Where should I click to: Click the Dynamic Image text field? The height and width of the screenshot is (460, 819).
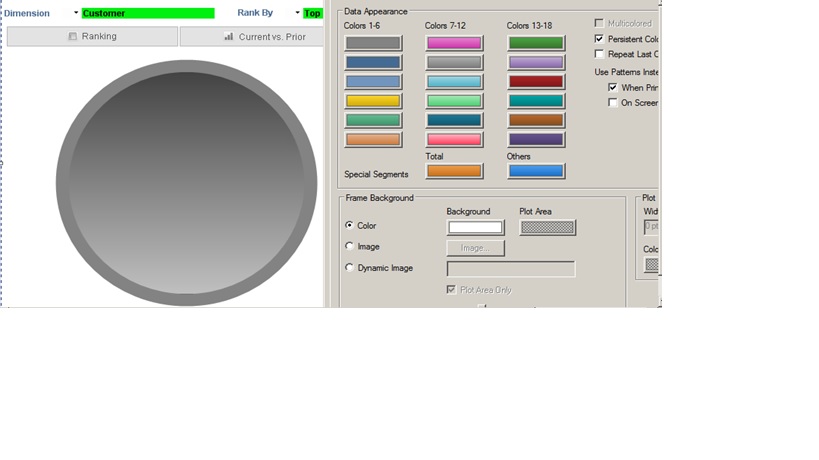pyautogui.click(x=511, y=269)
